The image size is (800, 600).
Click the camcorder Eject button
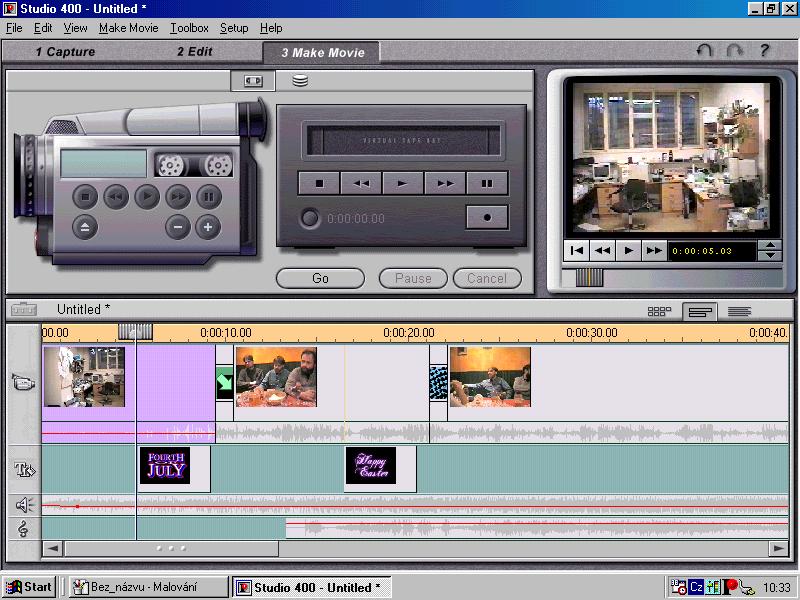(85, 227)
